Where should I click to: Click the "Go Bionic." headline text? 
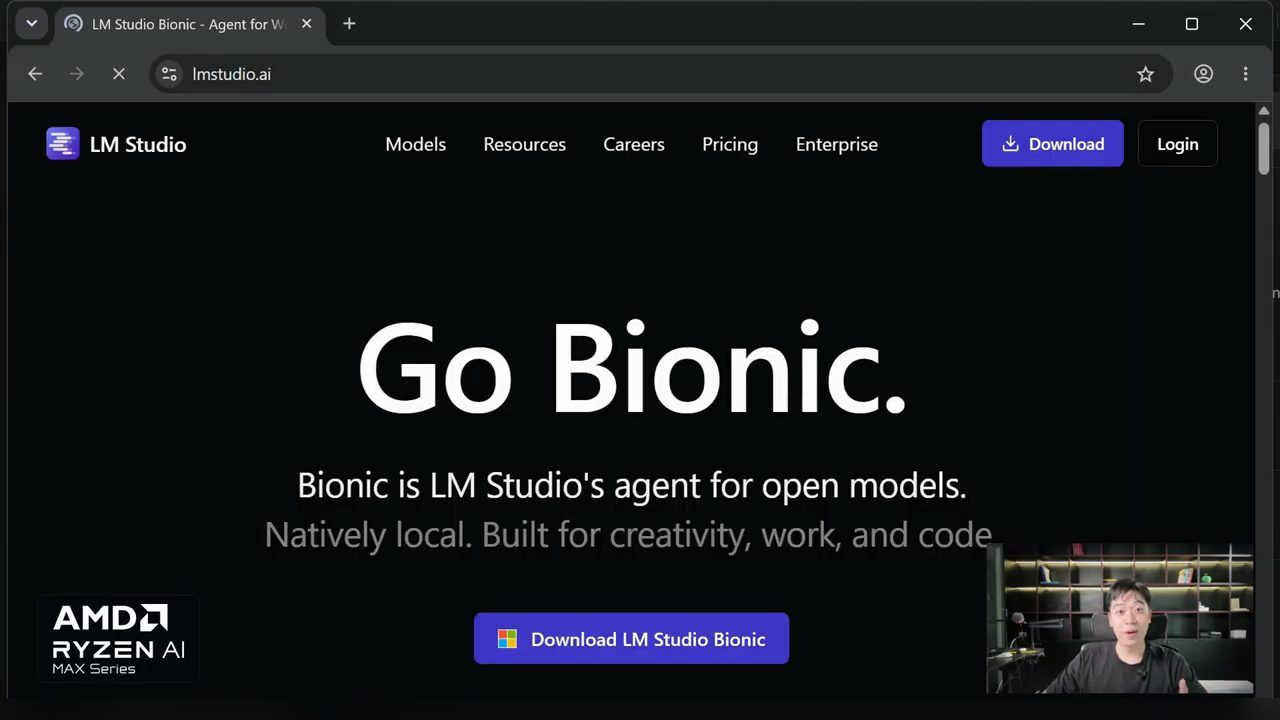coord(632,369)
